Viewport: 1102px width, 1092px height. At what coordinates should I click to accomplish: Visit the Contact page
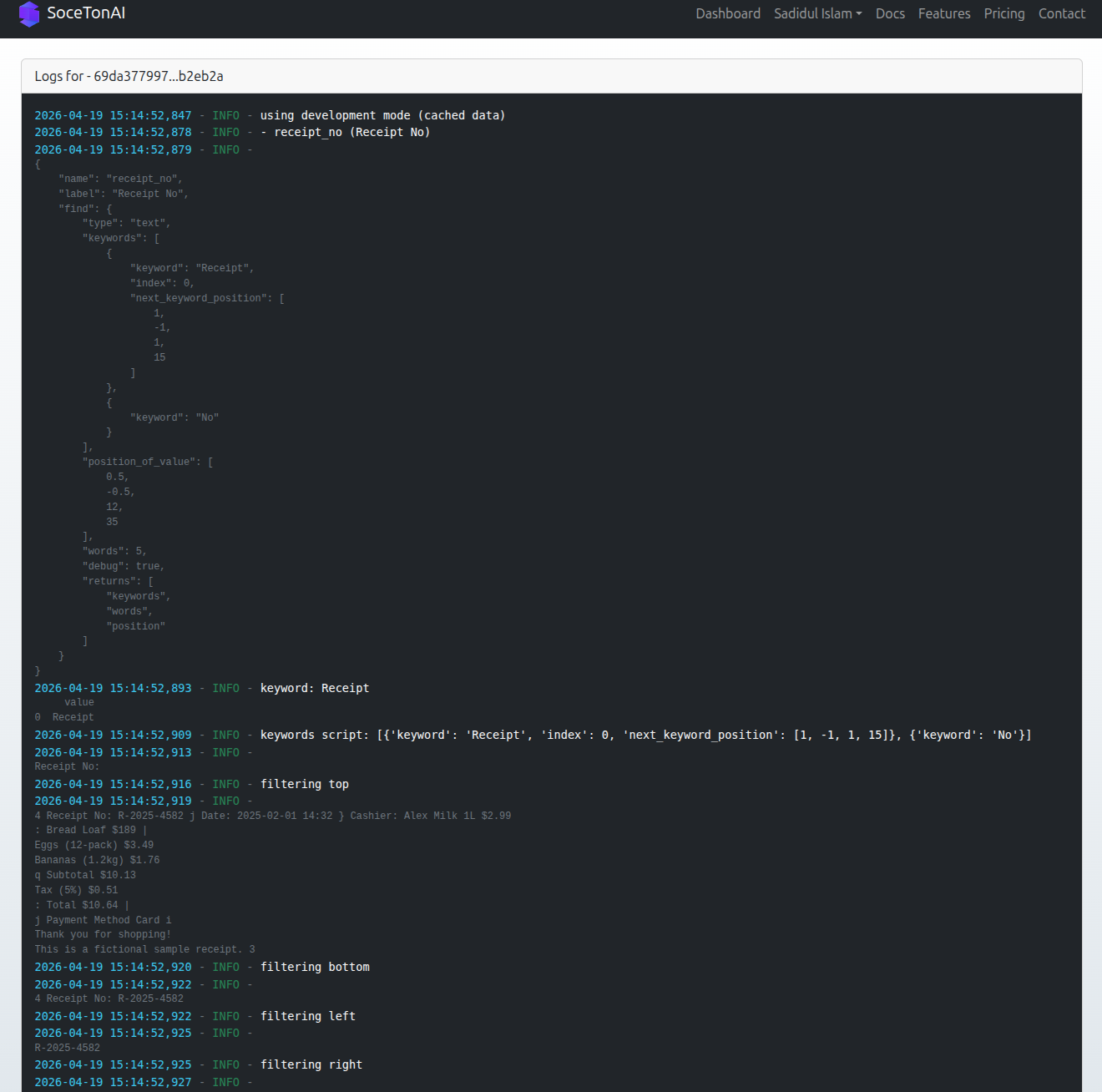(1062, 13)
